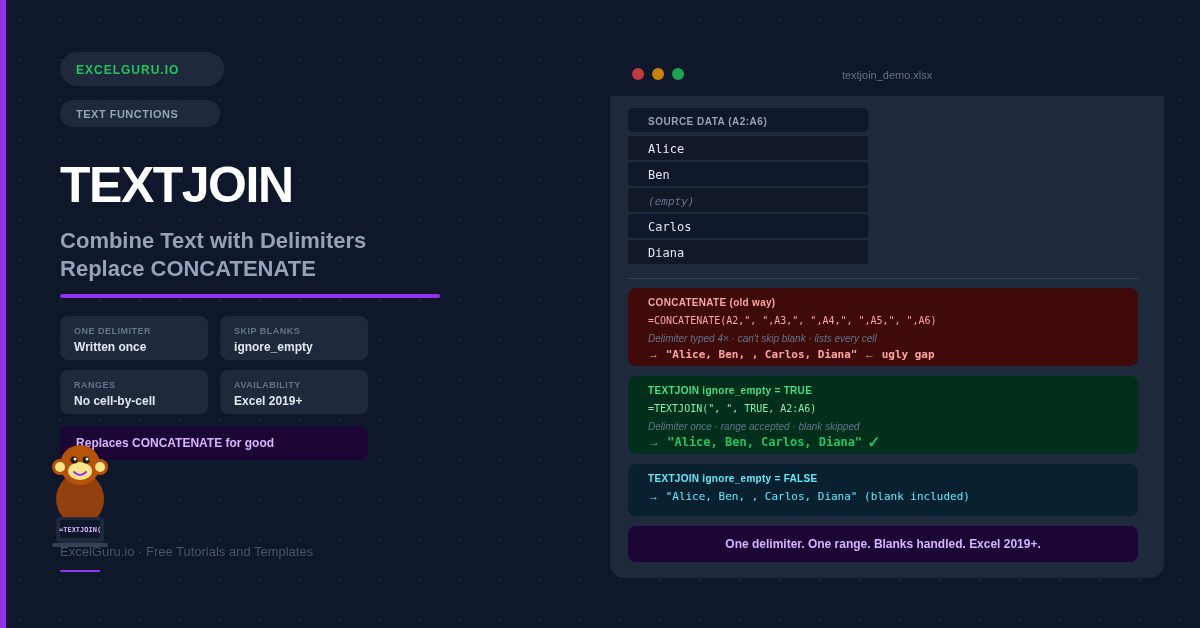The width and height of the screenshot is (1200, 628).
Task: Click the monkey mascot with laptop
Action: coord(80,493)
